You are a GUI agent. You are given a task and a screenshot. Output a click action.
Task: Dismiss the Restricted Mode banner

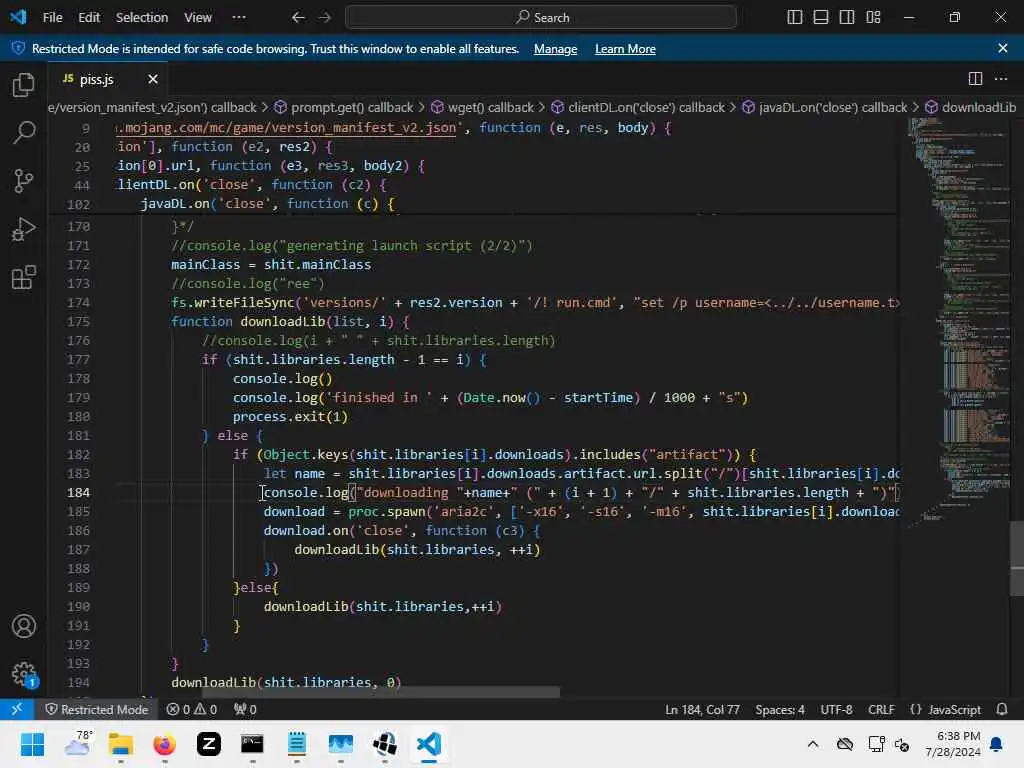pyautogui.click(x=1003, y=48)
